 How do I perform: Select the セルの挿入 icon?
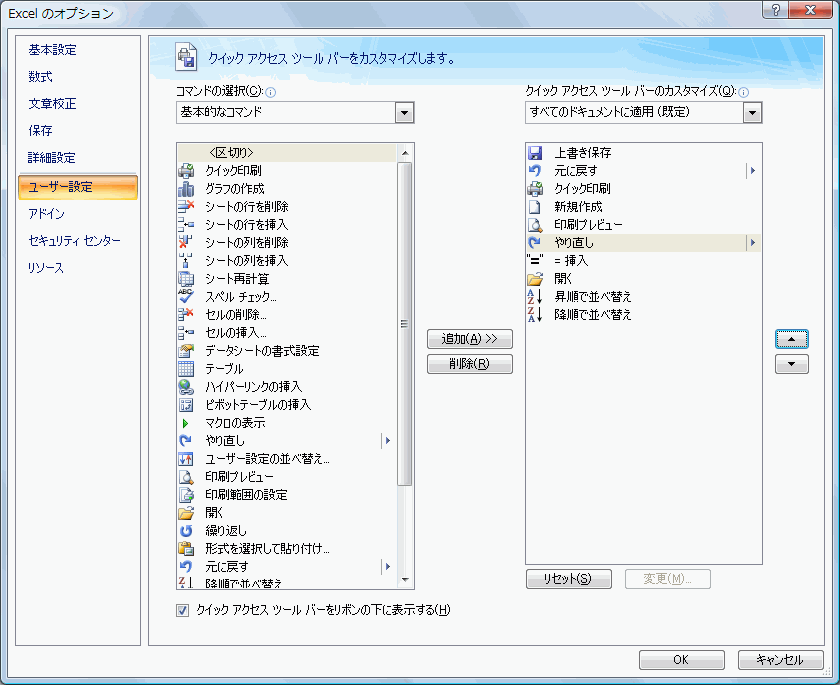pyautogui.click(x=186, y=333)
